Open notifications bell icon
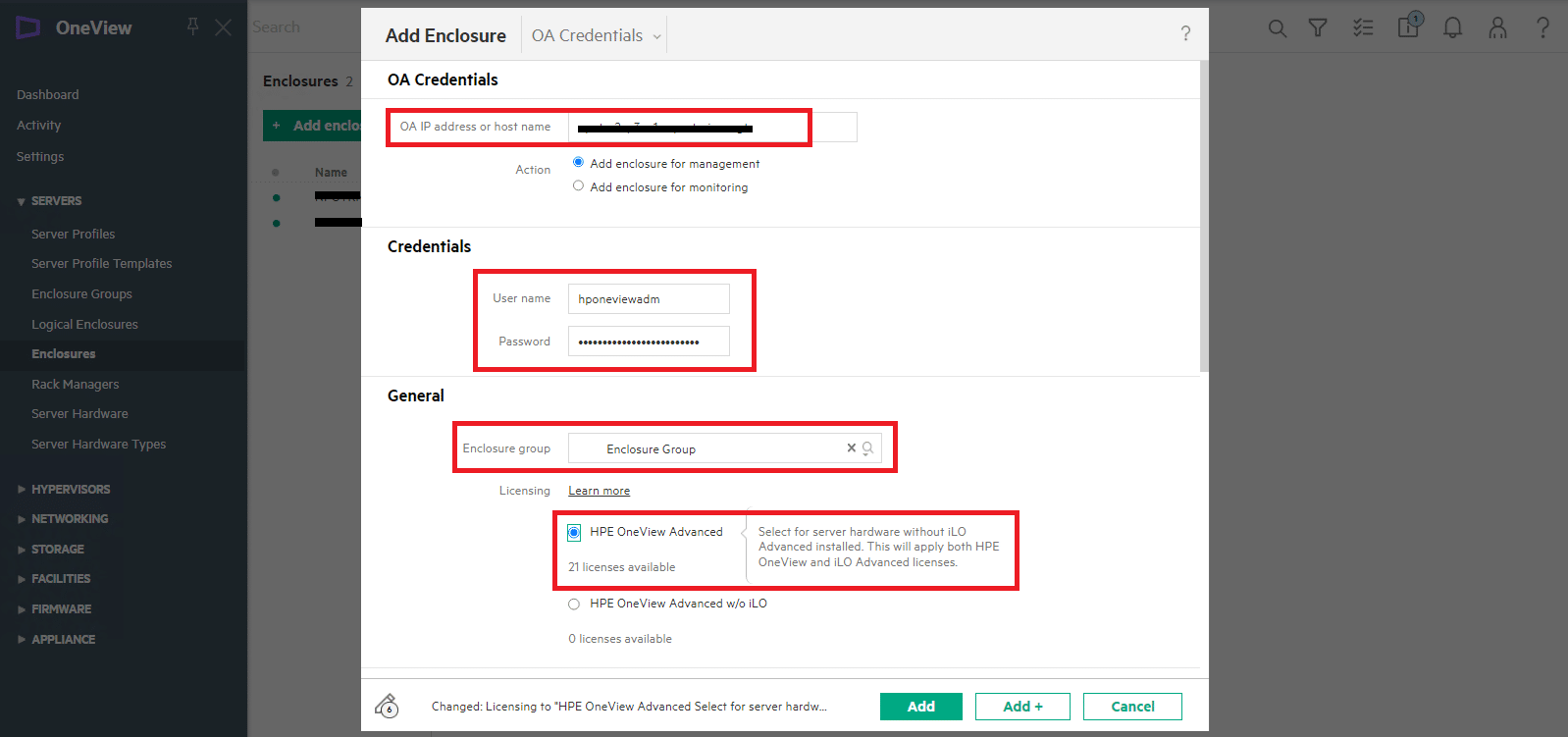 click(1453, 27)
